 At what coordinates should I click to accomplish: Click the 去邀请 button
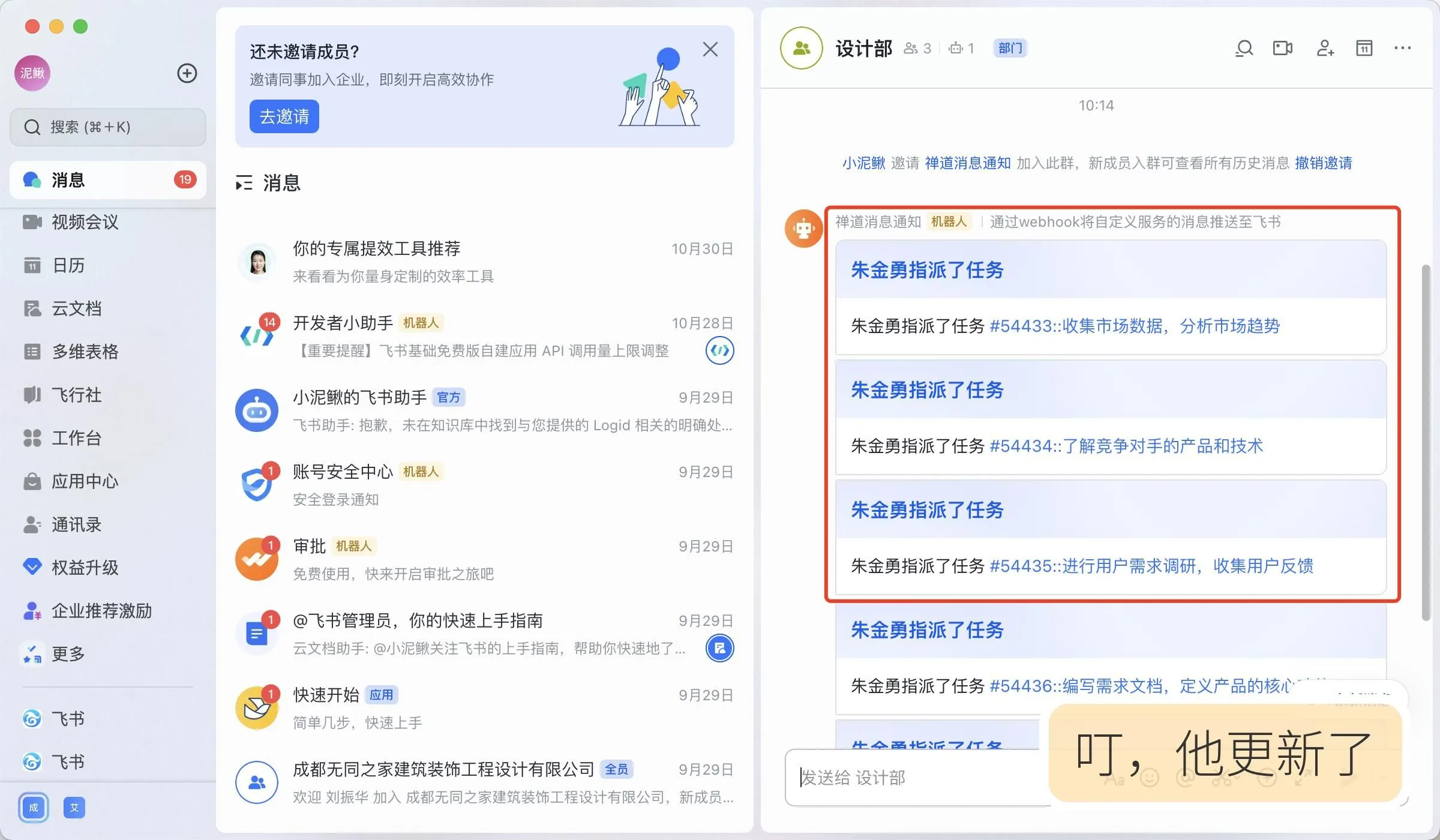coord(284,116)
